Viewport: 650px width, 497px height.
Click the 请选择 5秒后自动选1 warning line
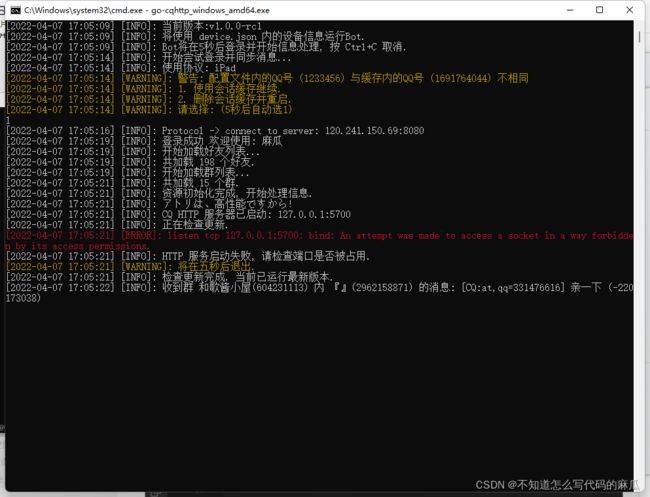(x=149, y=109)
